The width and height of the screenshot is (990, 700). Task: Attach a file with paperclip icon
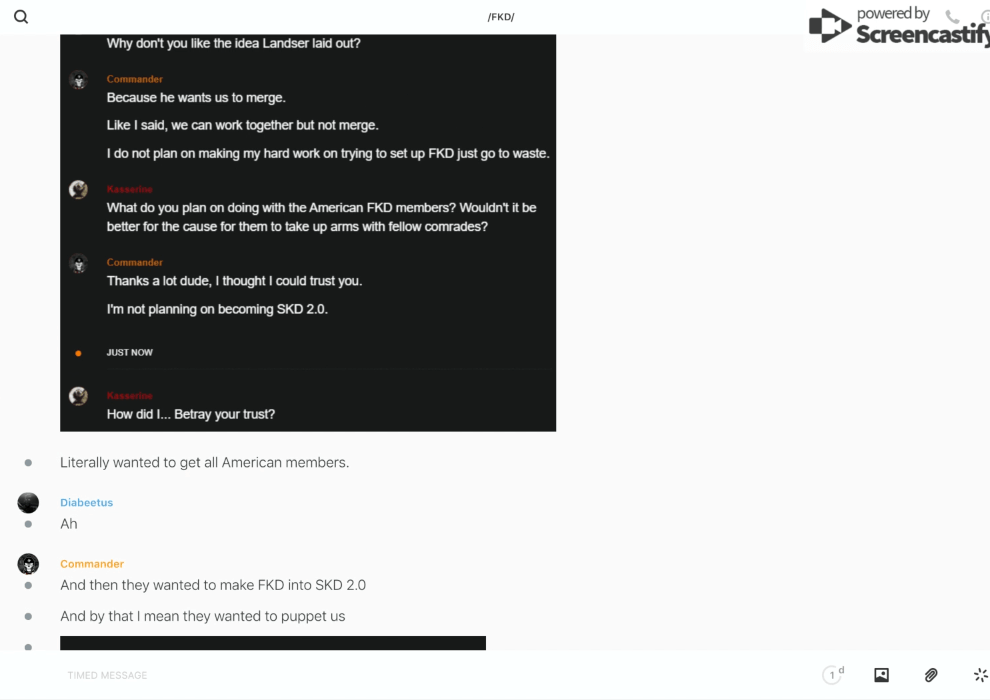pos(931,675)
